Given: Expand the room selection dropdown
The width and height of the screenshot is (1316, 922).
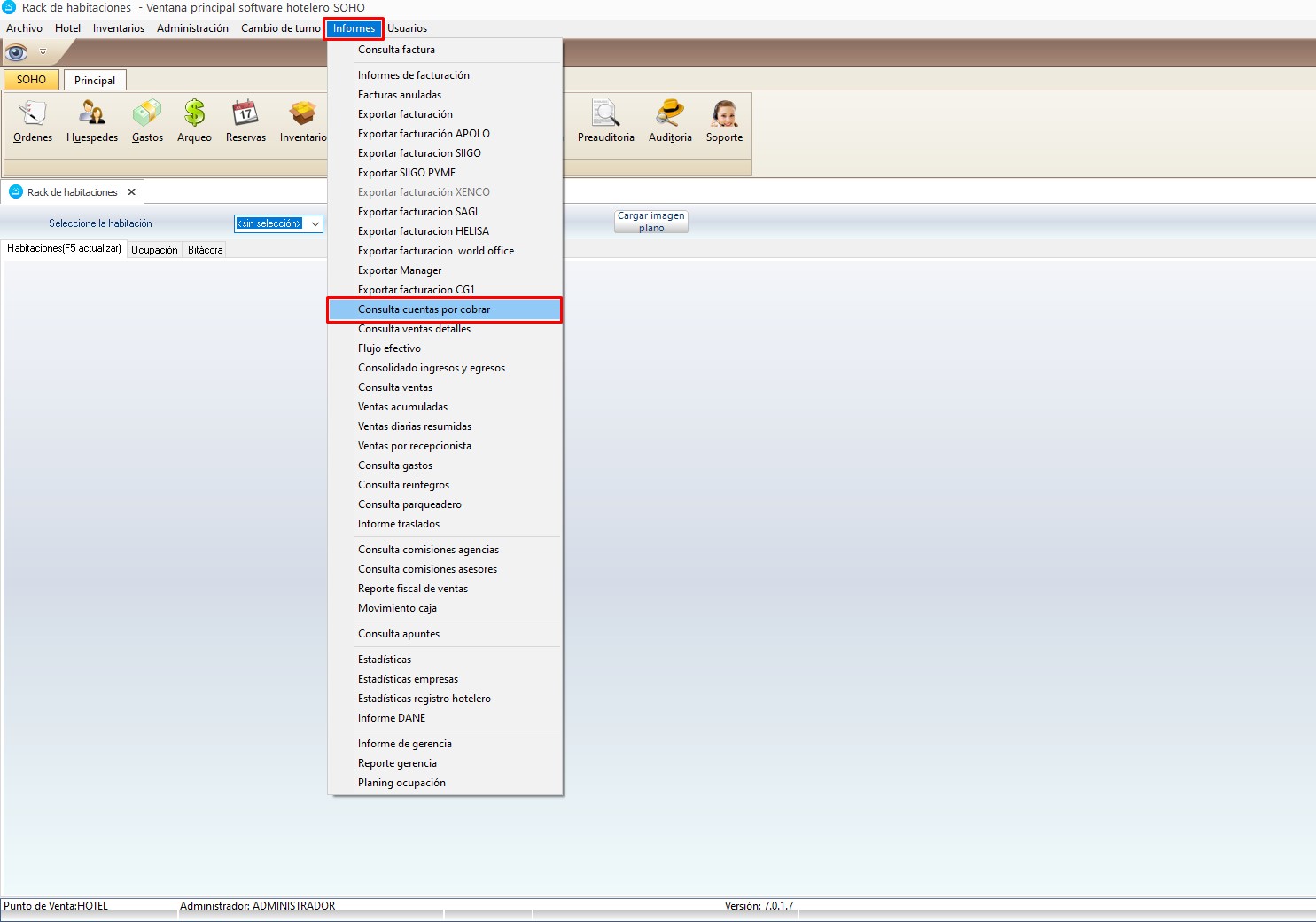Looking at the screenshot, I should pyautogui.click(x=315, y=224).
